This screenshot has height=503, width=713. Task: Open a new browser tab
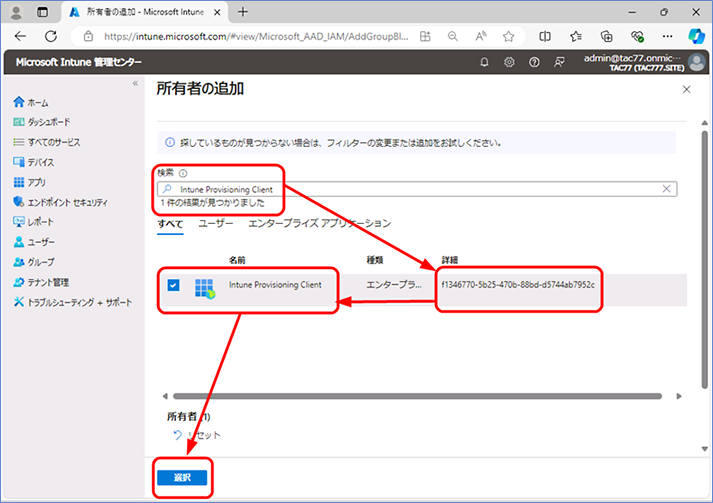tap(243, 12)
